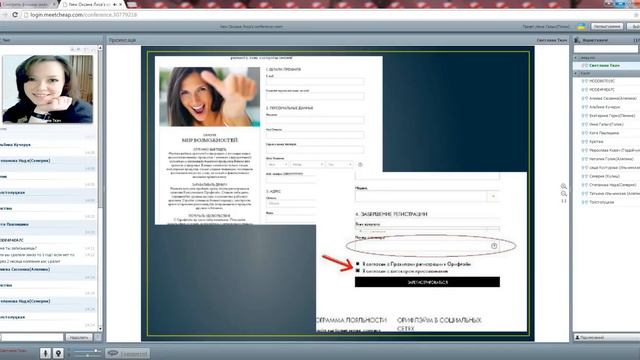640x360 pixels.
Task: Open the year dropdown in birth date row
Action: pyautogui.click(x=340, y=164)
